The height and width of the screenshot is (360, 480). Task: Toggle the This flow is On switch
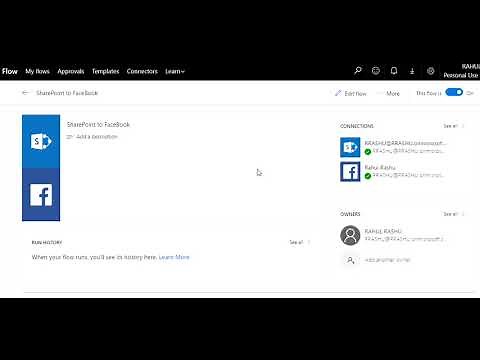click(454, 92)
